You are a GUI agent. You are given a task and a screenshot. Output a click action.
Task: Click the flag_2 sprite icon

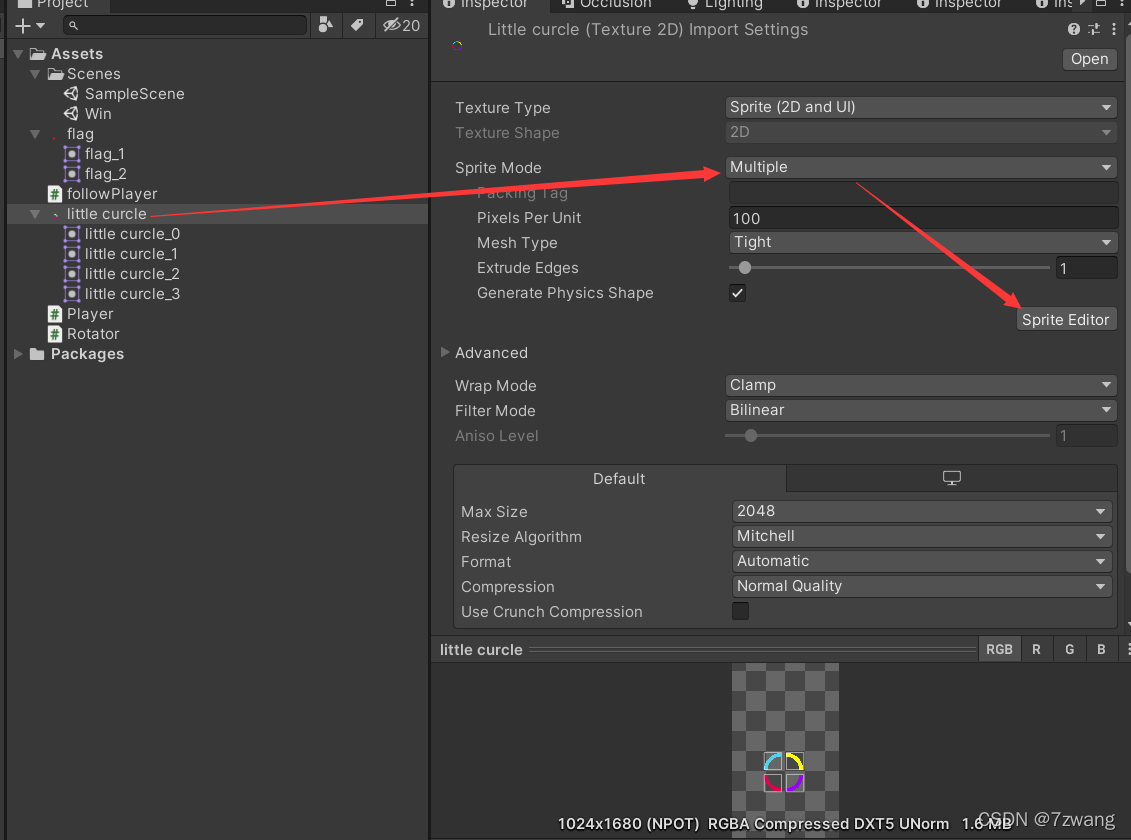[71, 174]
